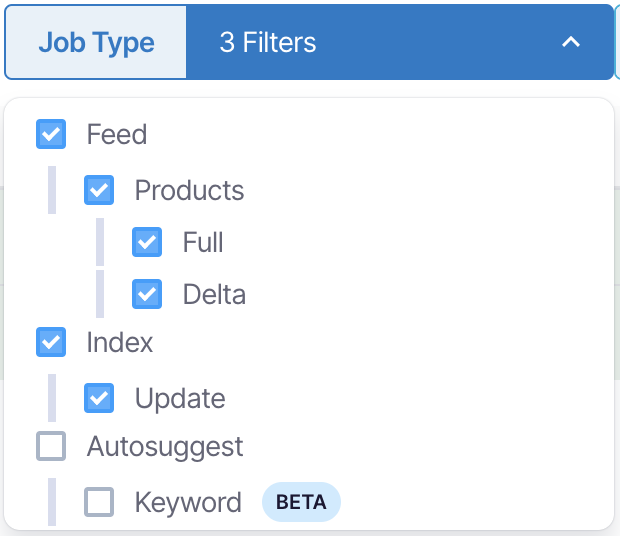Click the "3 Filters" dropdown text
The height and width of the screenshot is (536, 620).
coord(268,43)
